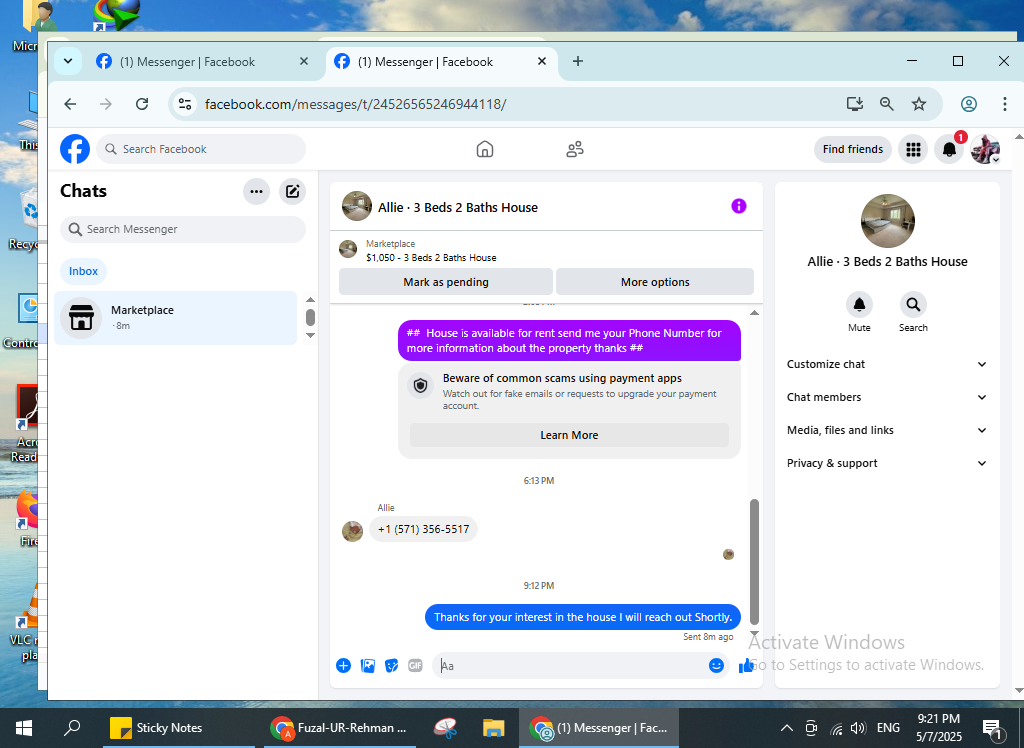Open the notifications bell with badge
1024x748 pixels.
click(x=950, y=149)
